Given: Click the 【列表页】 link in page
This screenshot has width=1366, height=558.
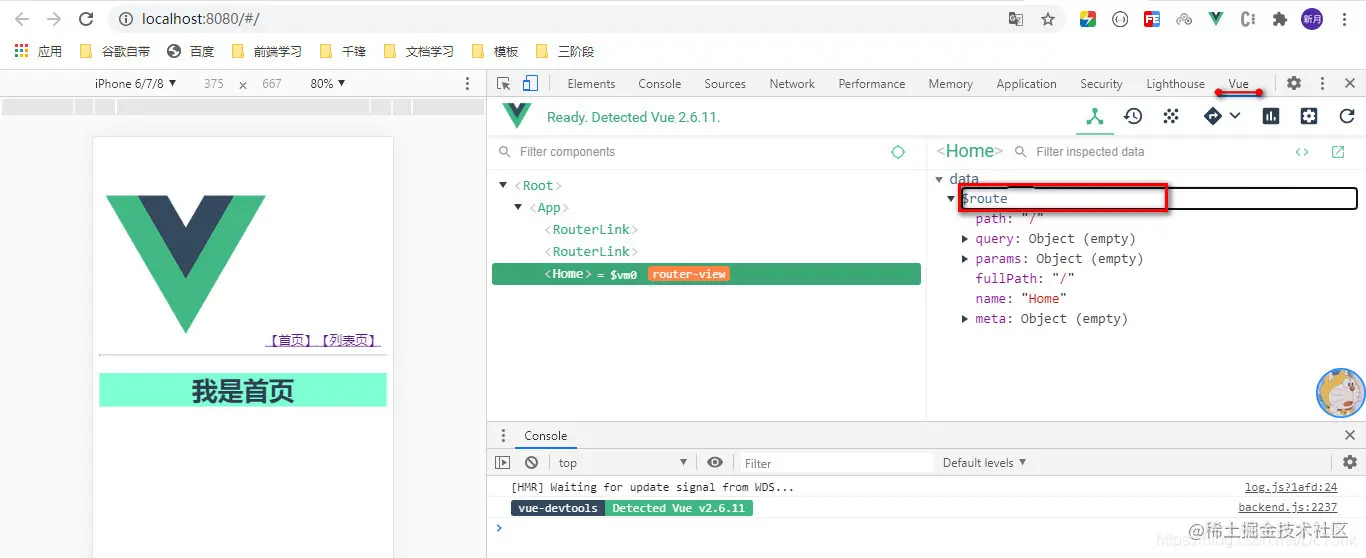Looking at the screenshot, I should pos(349,340).
